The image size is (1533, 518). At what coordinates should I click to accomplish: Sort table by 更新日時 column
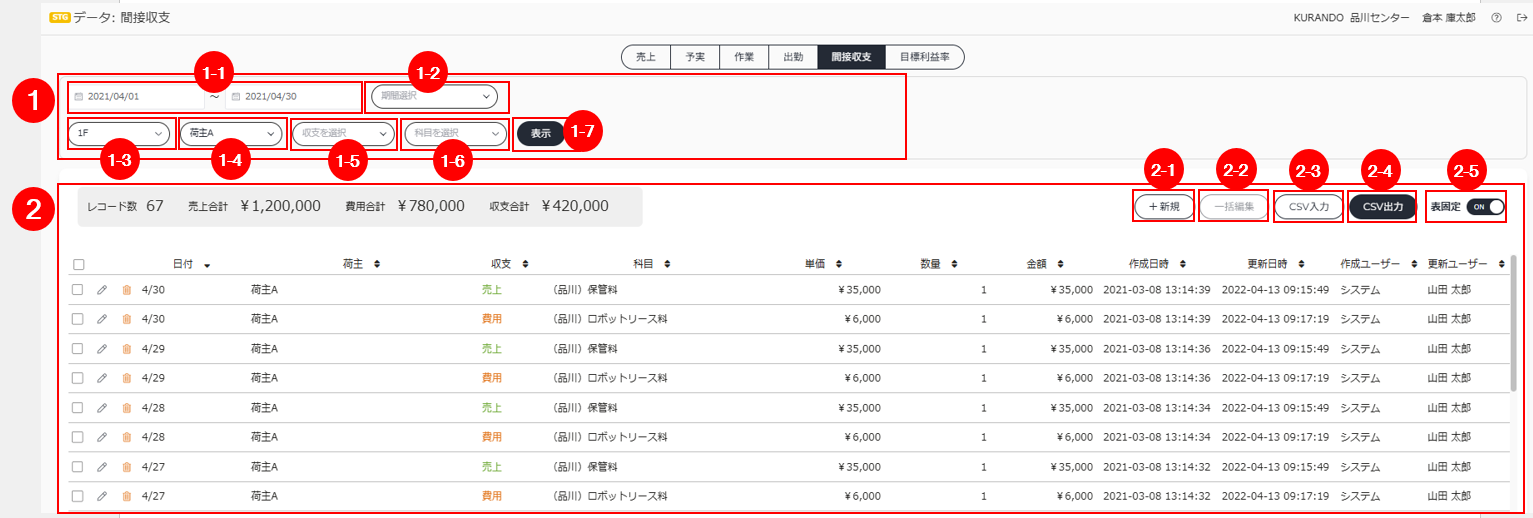(1301, 264)
